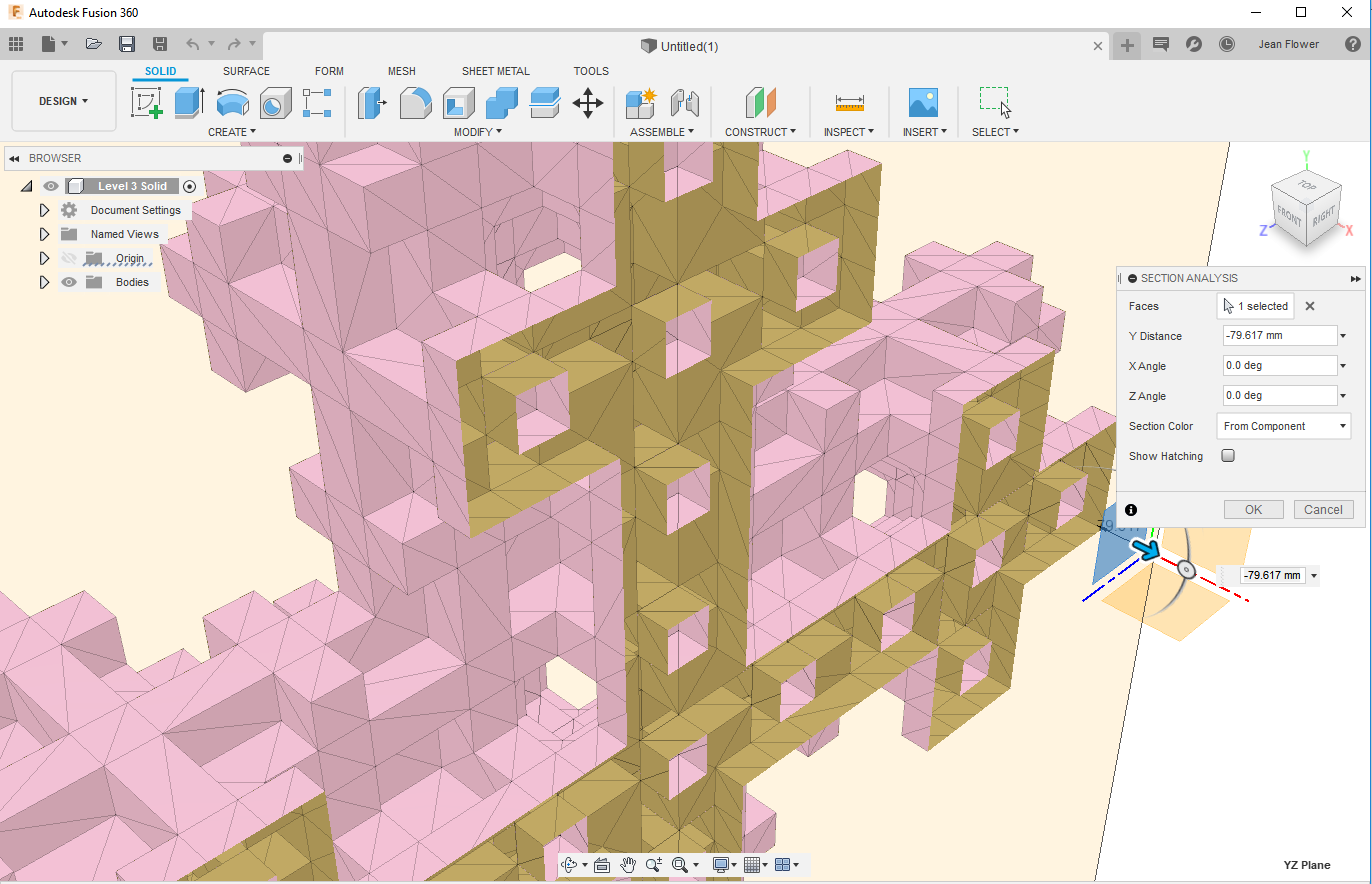The height and width of the screenshot is (884, 1372).
Task: Select the Create Sketch tool
Action: [x=148, y=102]
